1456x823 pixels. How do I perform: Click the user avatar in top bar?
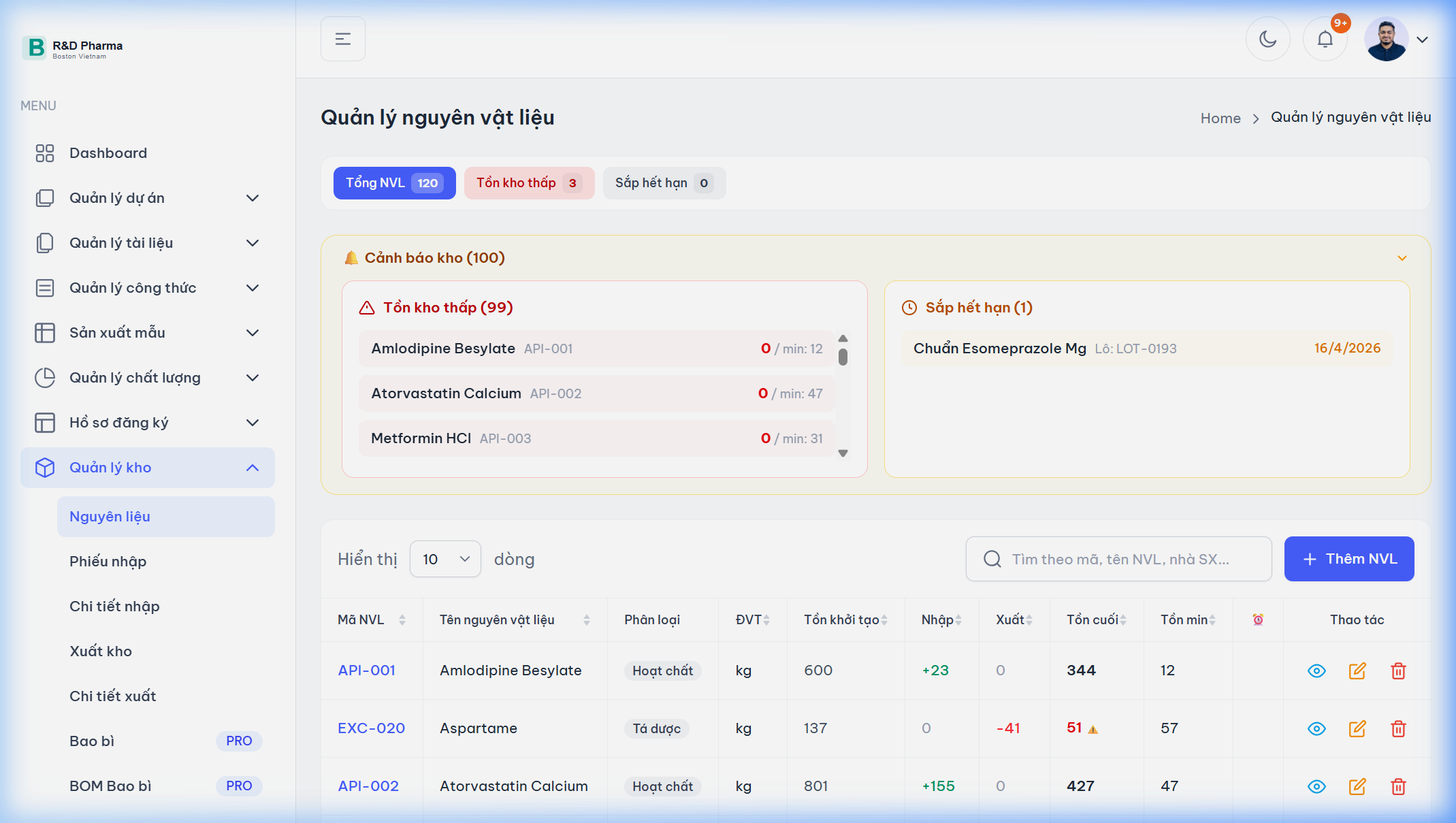click(1386, 39)
